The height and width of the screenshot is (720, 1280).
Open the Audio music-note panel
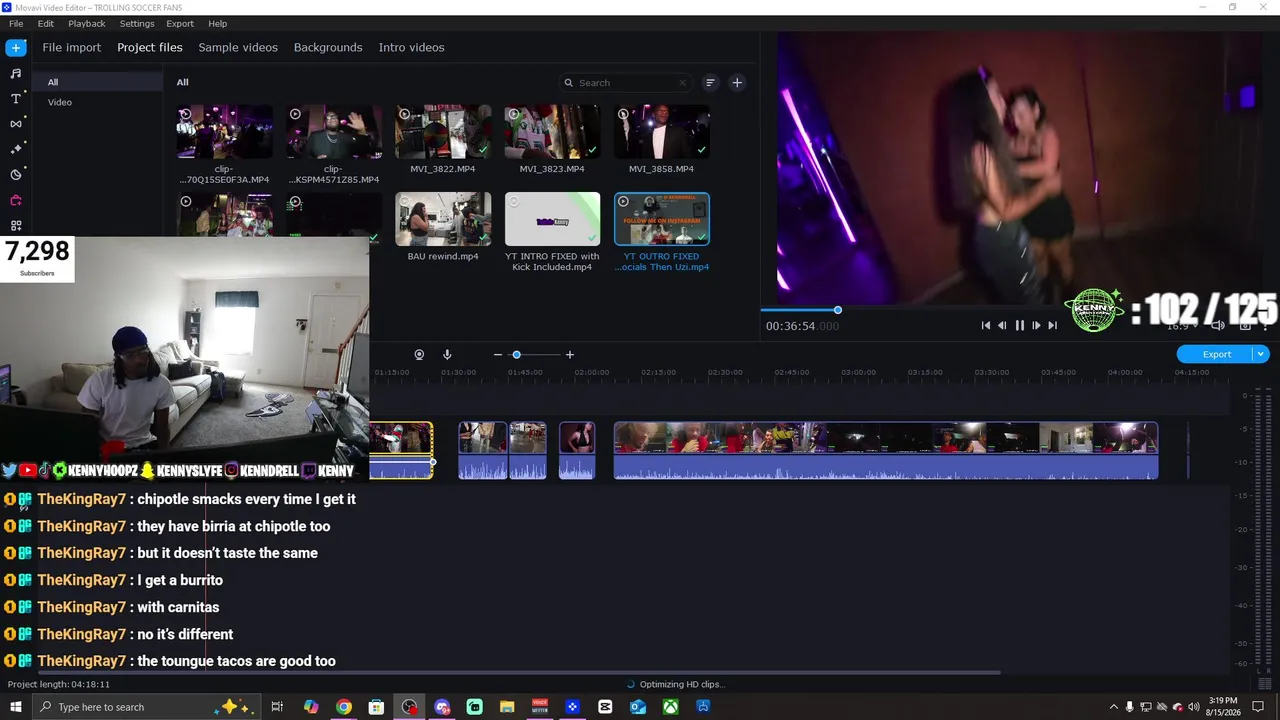(x=16, y=74)
